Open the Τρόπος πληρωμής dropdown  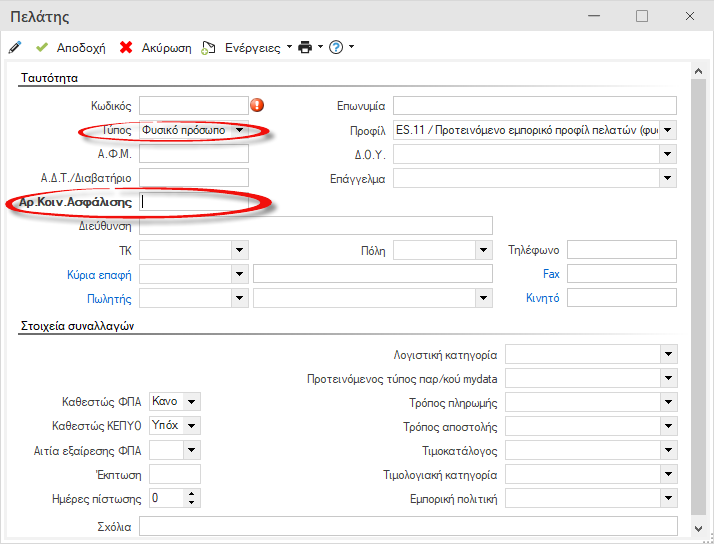coord(668,402)
